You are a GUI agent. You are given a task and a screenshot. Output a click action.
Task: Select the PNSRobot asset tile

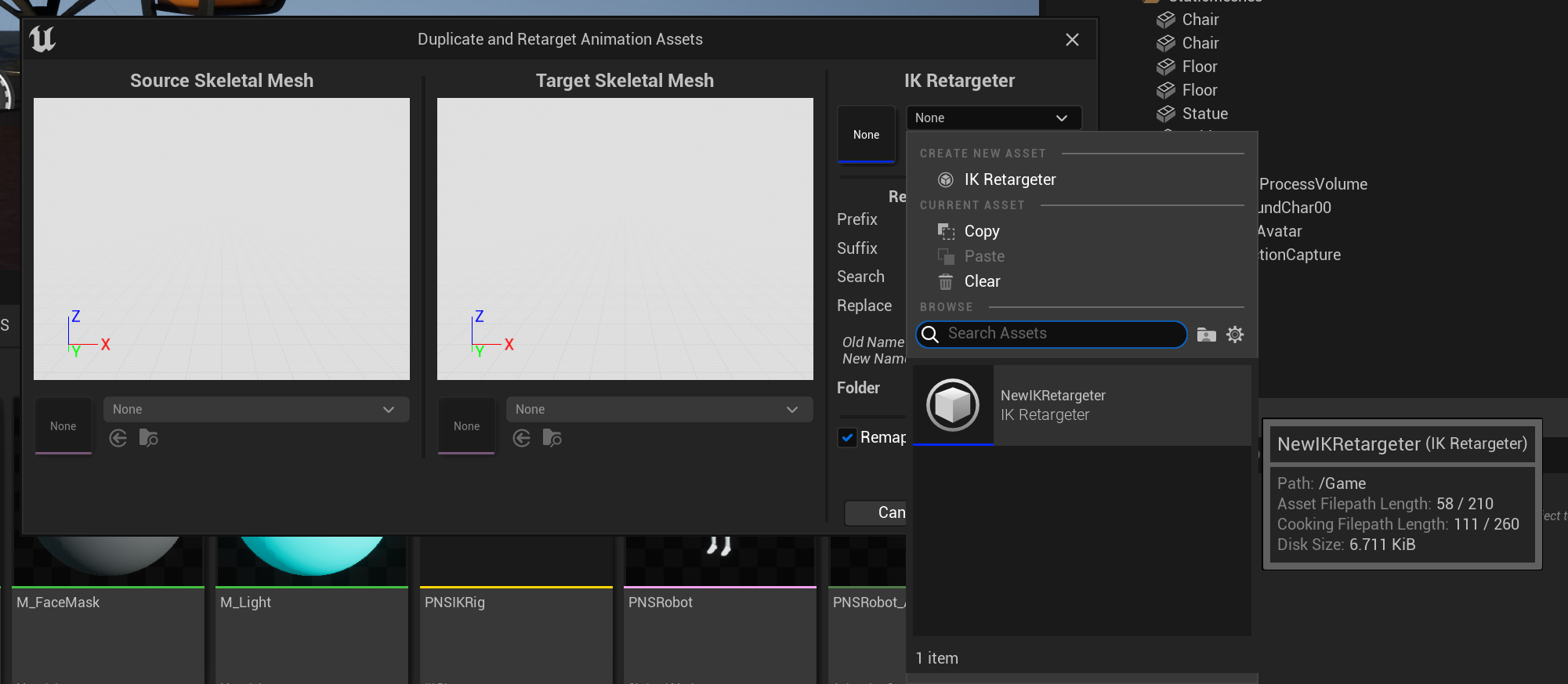[720, 610]
